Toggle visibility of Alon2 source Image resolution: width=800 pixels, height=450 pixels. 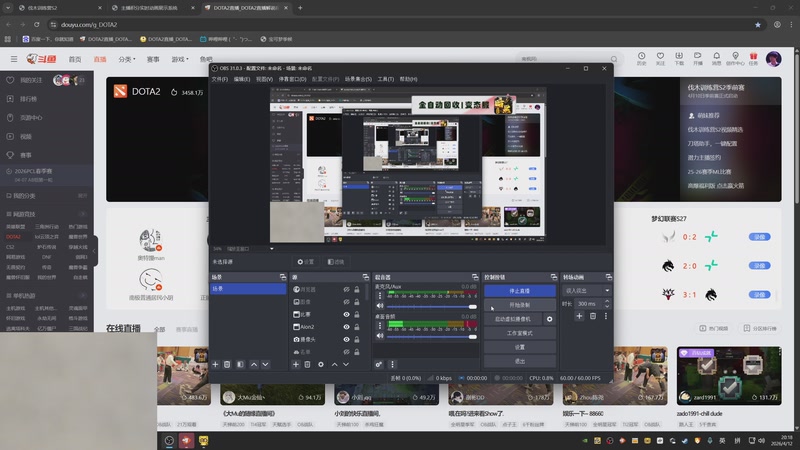click(x=347, y=327)
